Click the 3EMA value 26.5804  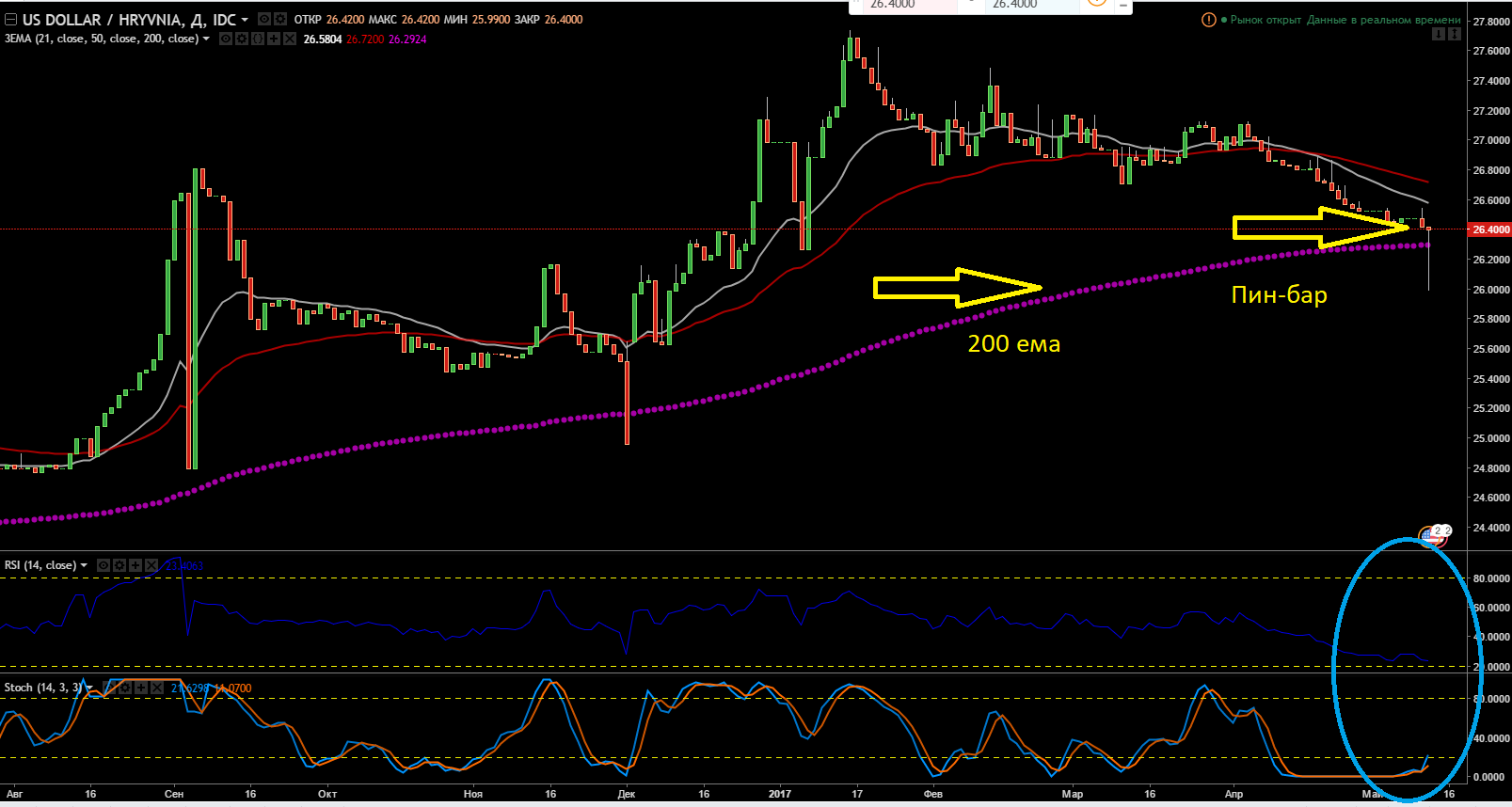[x=323, y=40]
